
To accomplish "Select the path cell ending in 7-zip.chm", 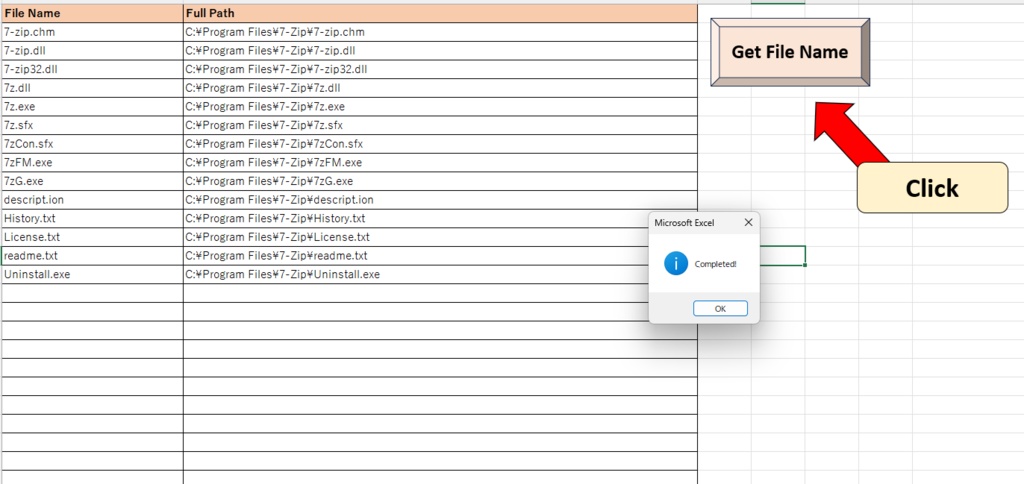I will pos(440,32).
